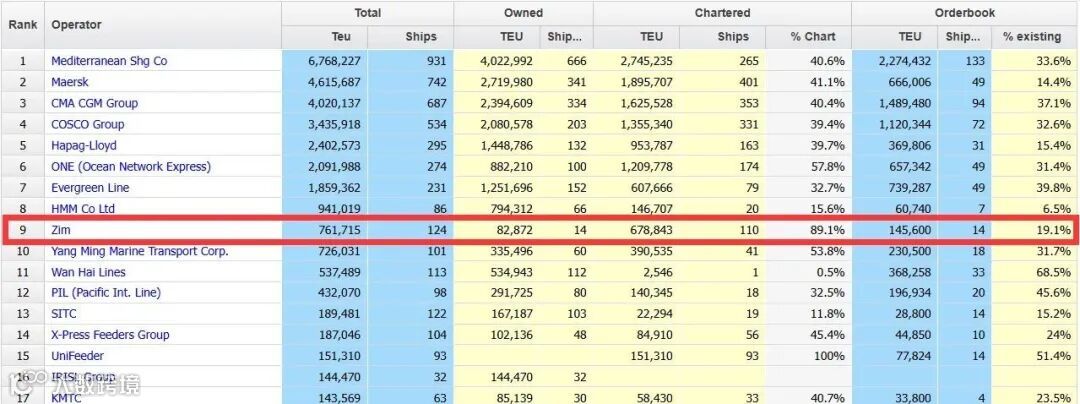1080x404 pixels.
Task: Select the 39.8% existing percentage
Action: 1054,188
